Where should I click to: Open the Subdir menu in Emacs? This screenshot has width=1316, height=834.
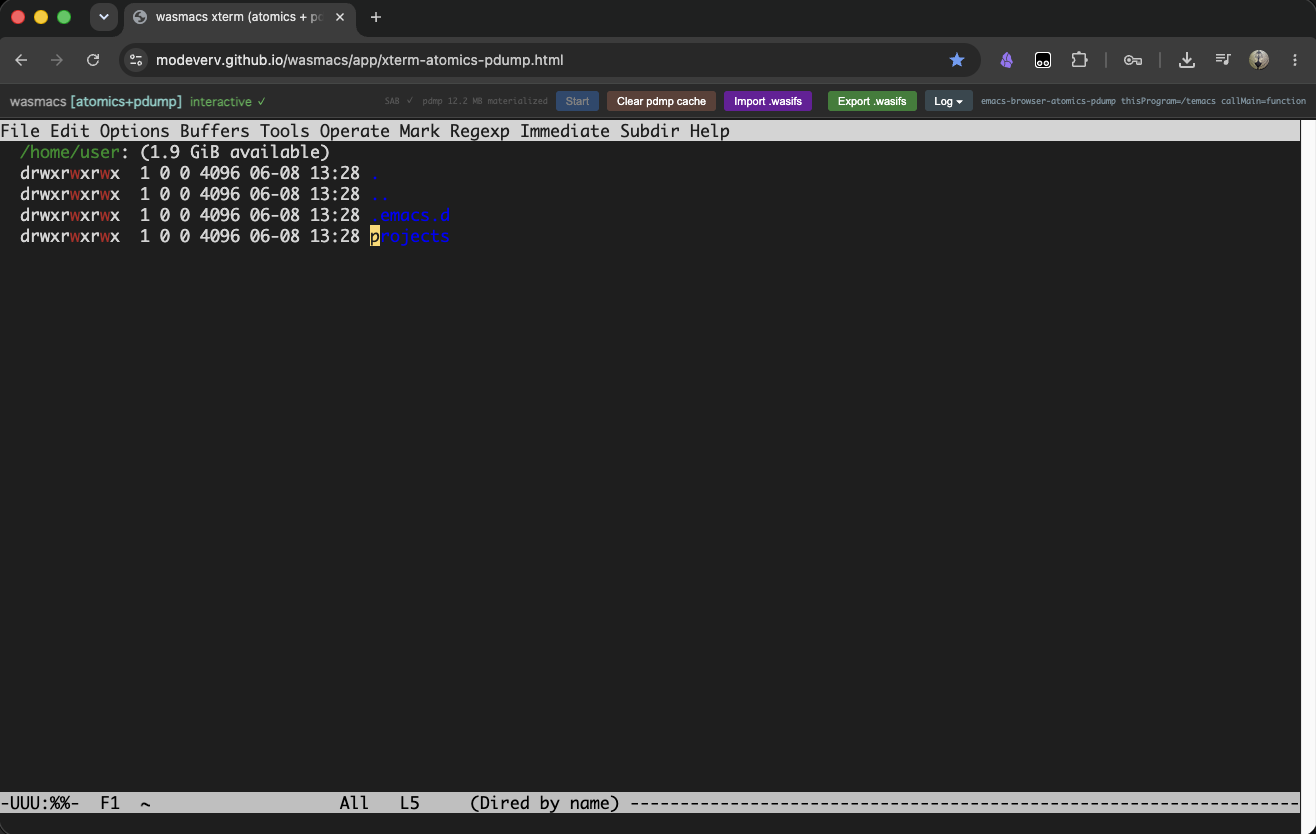pyautogui.click(x=650, y=131)
